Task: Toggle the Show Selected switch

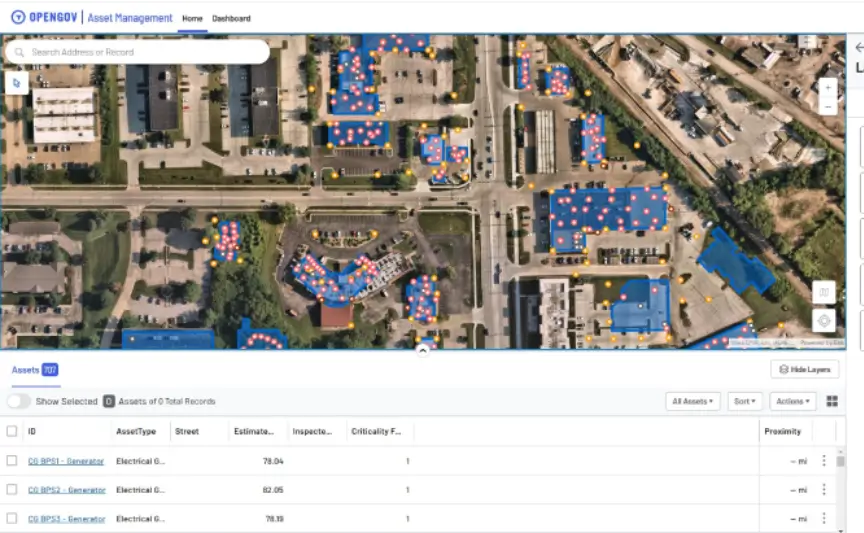Action: (18, 401)
